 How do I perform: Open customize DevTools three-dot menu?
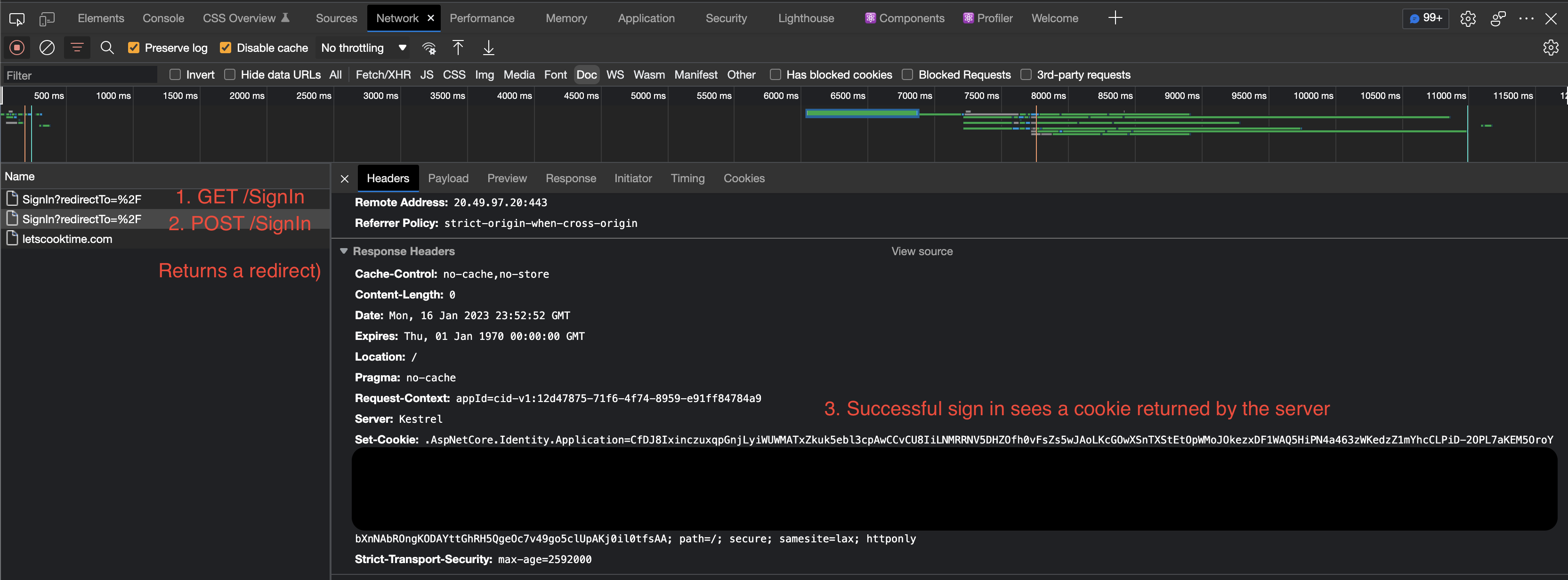click(x=1526, y=19)
